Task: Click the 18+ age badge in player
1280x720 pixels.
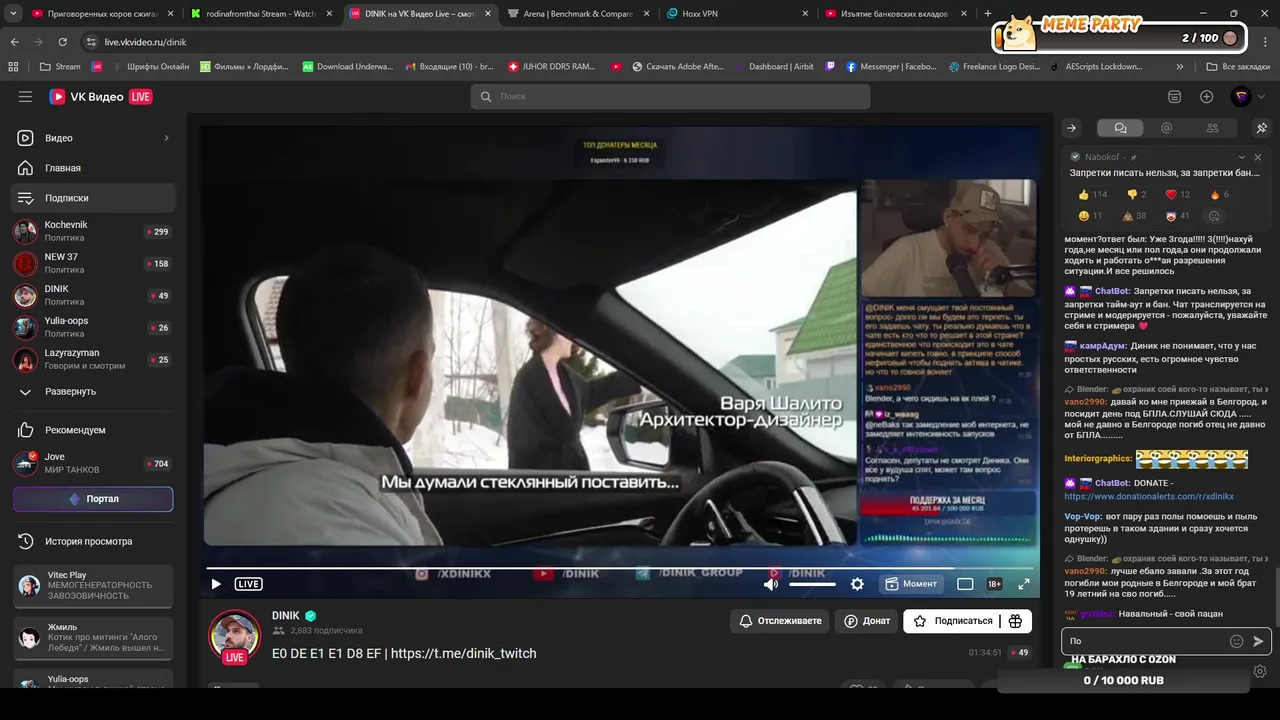Action: 994,584
